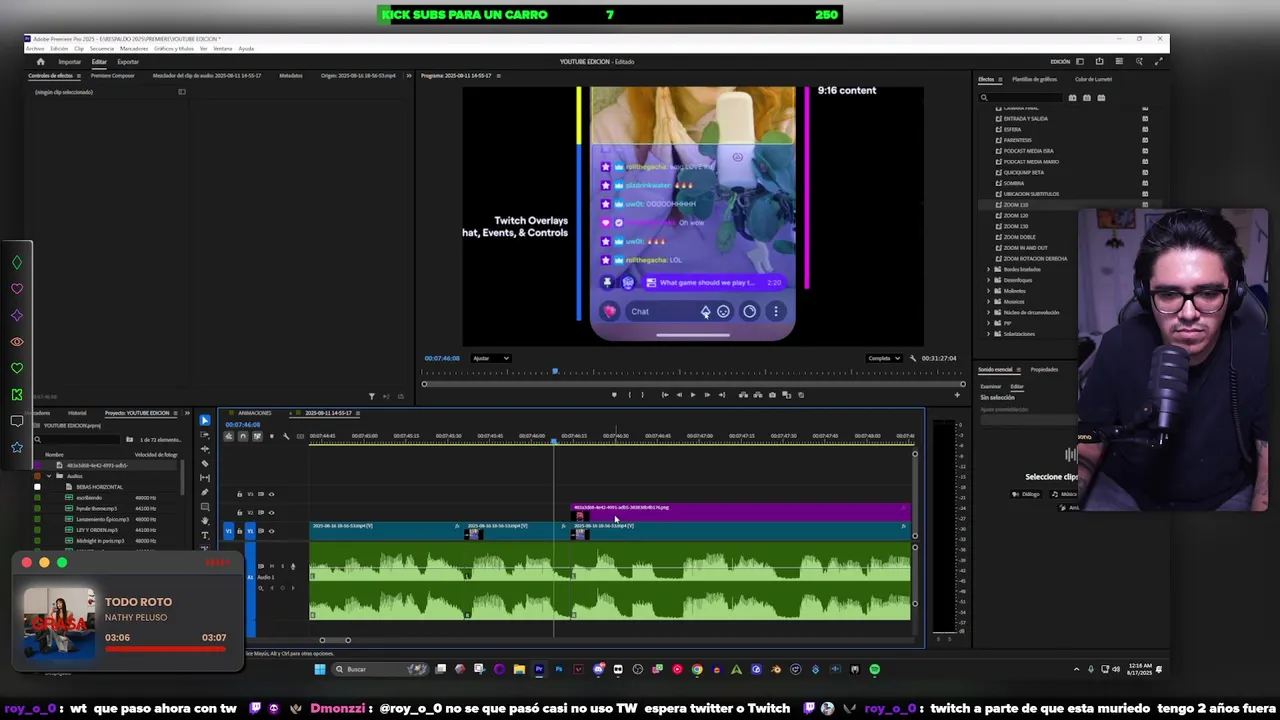Select the Ripple Edit tool
Viewport: 1280px width, 720px height.
[205, 449]
